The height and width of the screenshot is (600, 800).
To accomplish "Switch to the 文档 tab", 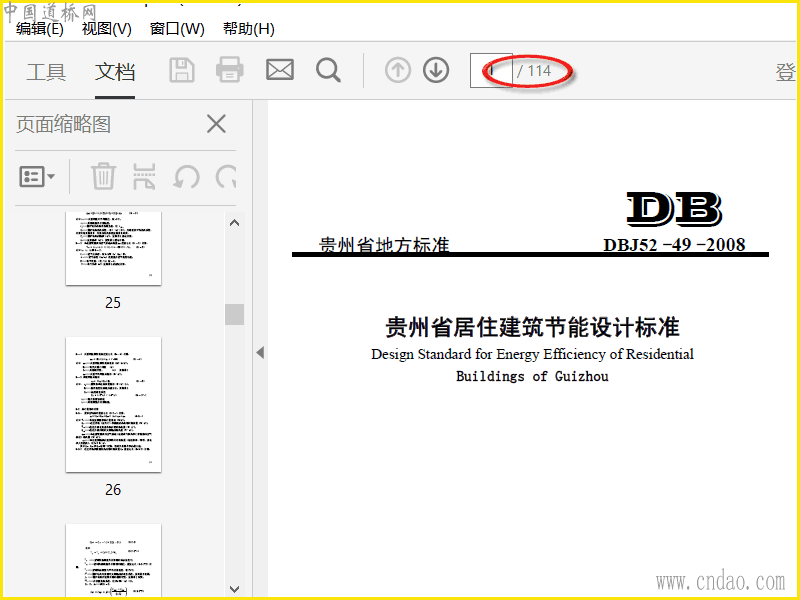I will [115, 72].
